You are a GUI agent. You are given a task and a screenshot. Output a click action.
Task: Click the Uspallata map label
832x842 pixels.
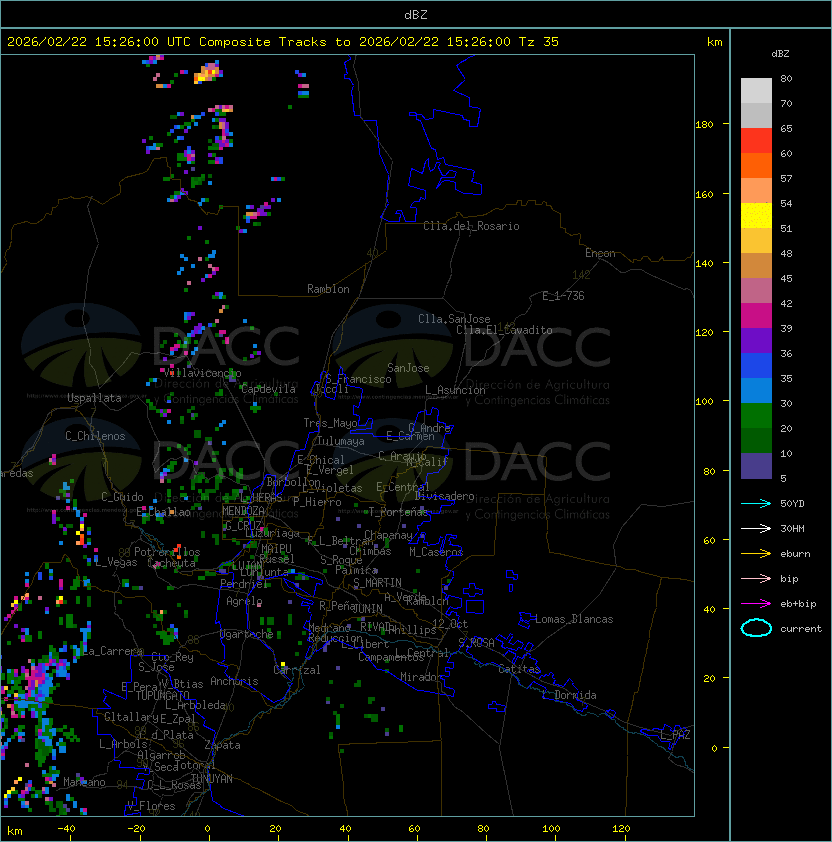point(94,398)
